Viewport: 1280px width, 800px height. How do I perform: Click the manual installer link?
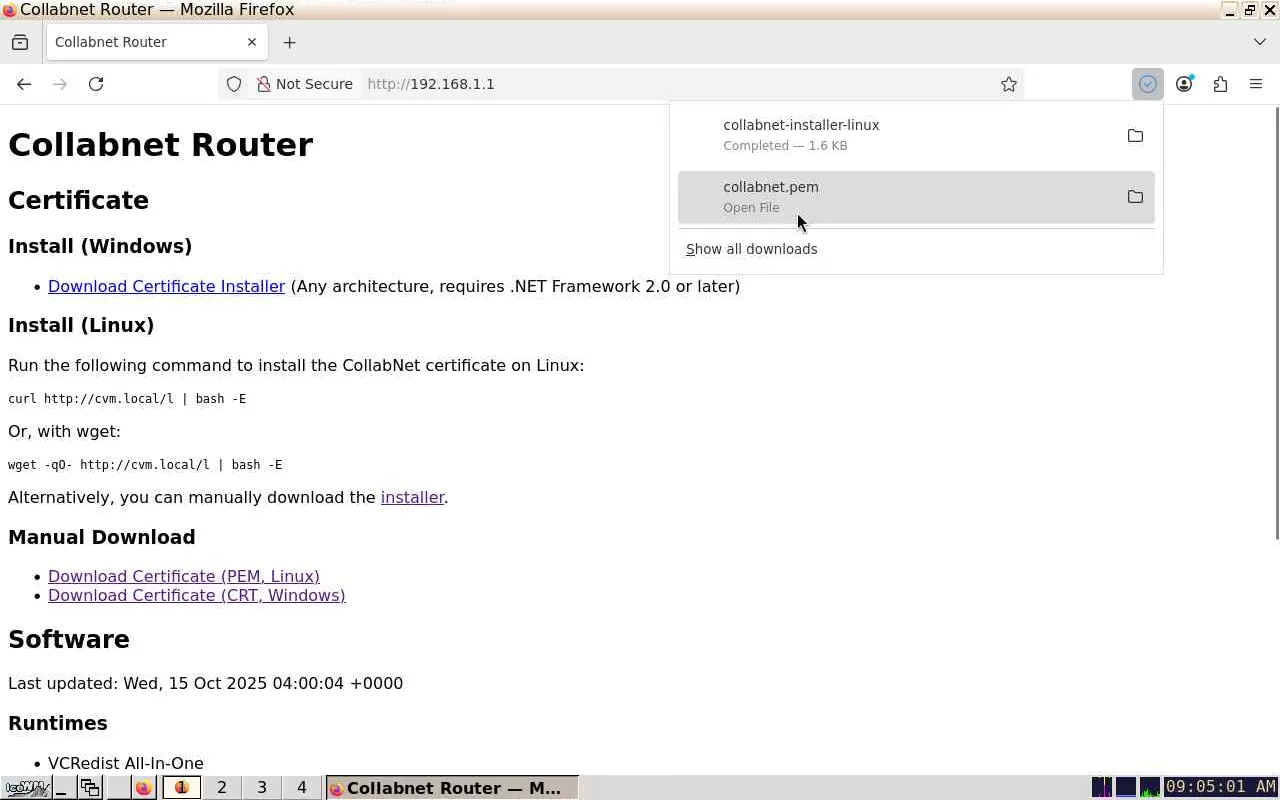[x=412, y=497]
